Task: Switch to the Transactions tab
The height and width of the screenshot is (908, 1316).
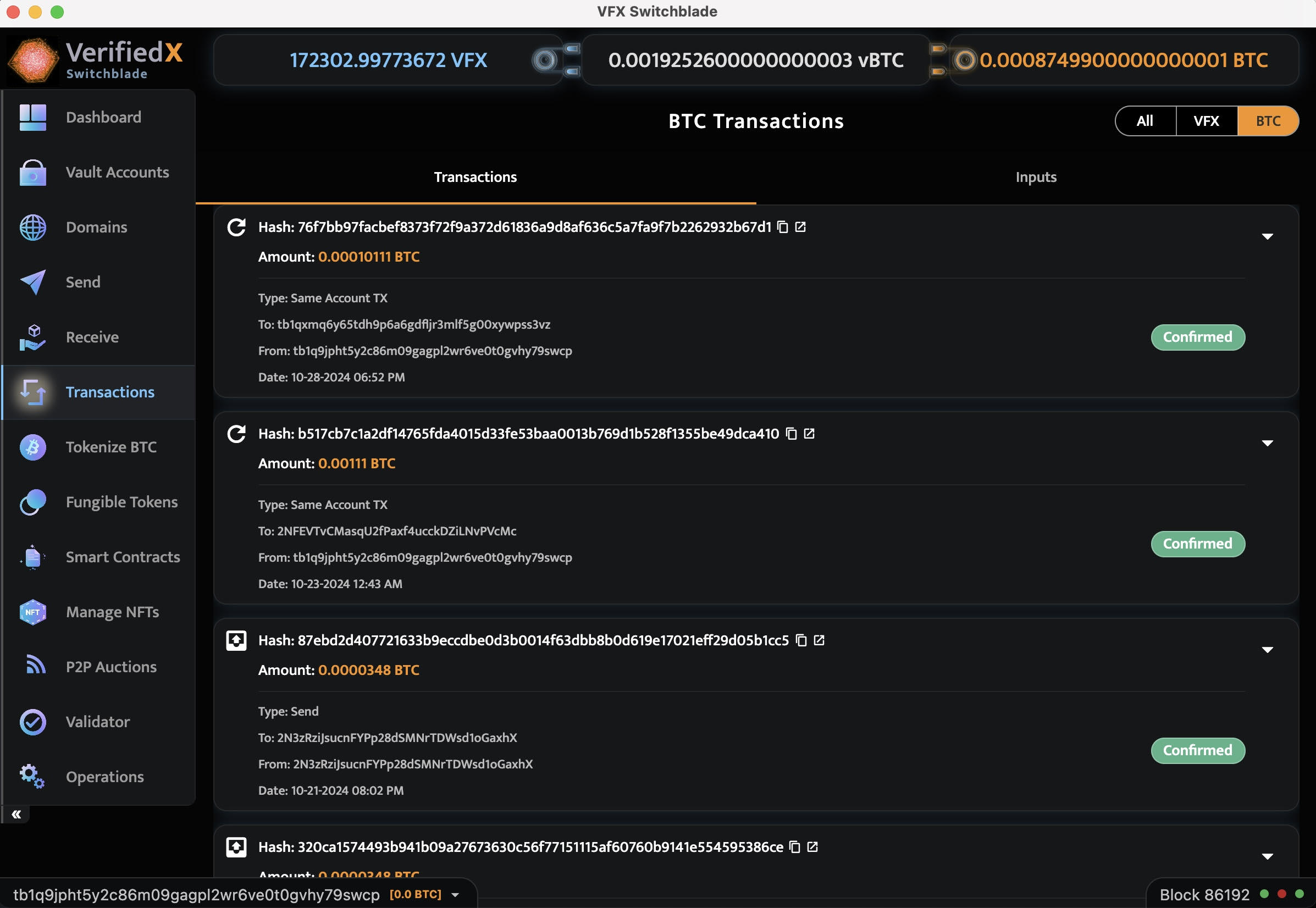Action: coord(475,177)
